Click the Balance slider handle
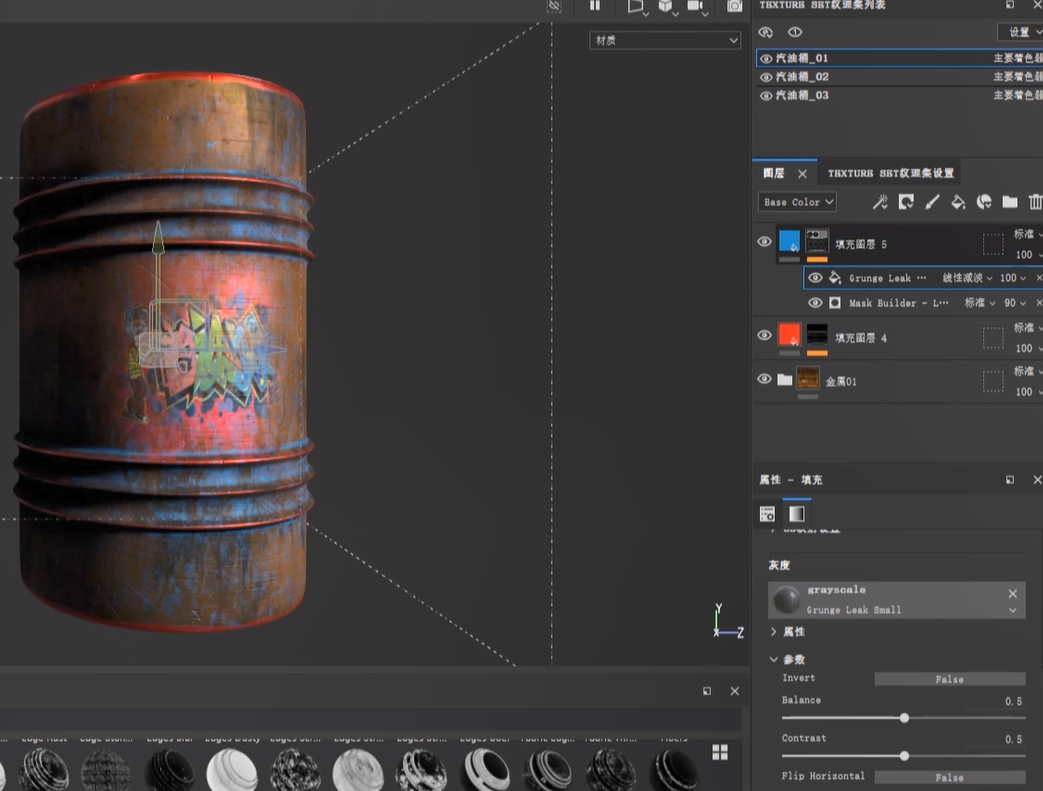Viewport: 1043px width, 791px height. (x=904, y=718)
